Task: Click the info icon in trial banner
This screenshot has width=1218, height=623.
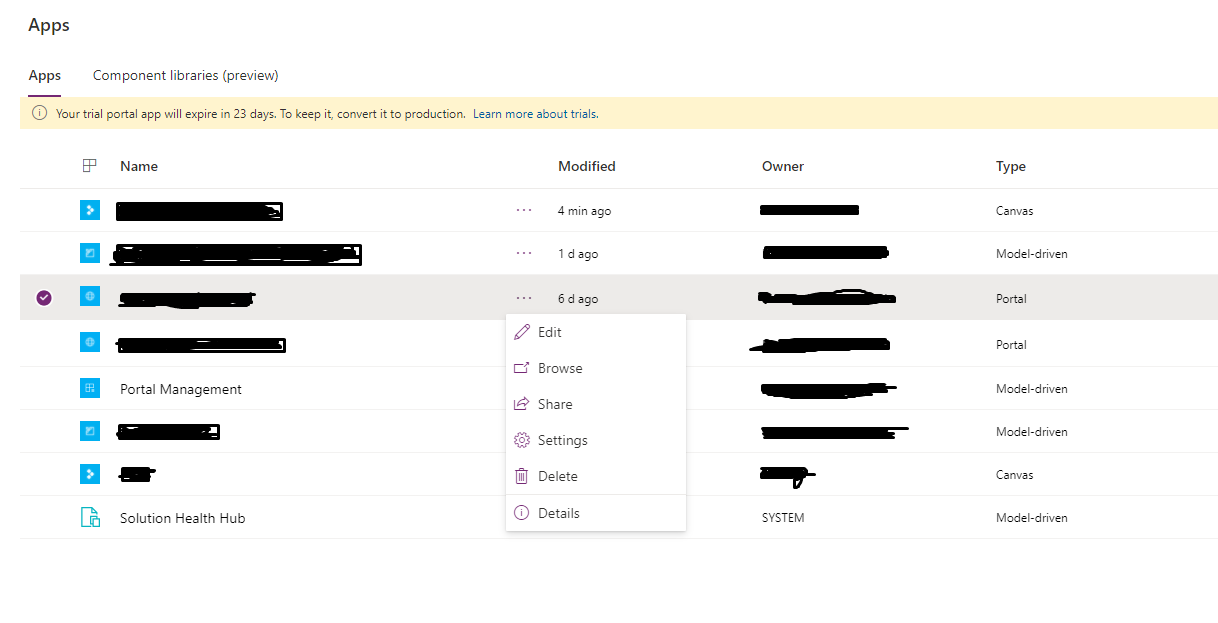Action: click(40, 114)
